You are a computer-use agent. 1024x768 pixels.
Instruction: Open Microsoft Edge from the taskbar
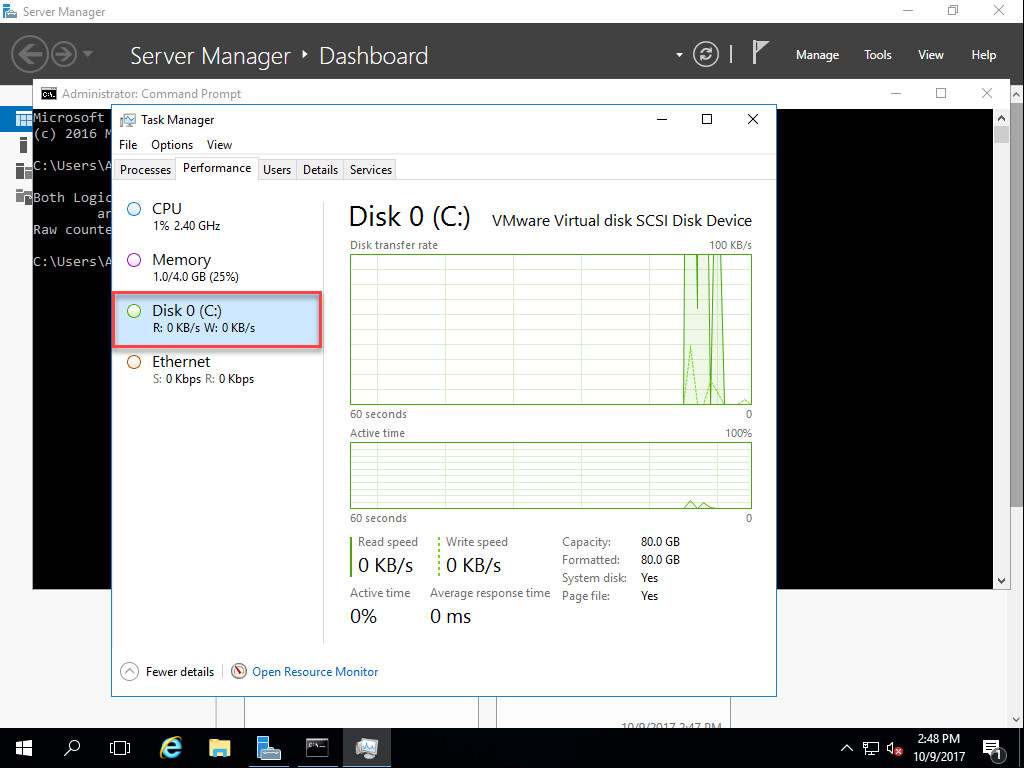point(170,747)
